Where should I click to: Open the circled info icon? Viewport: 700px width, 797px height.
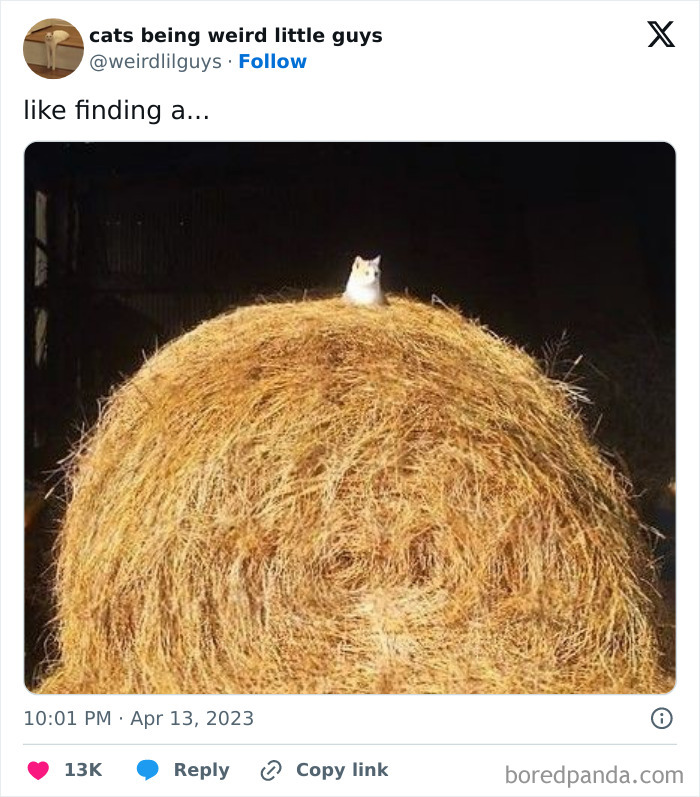click(x=661, y=718)
